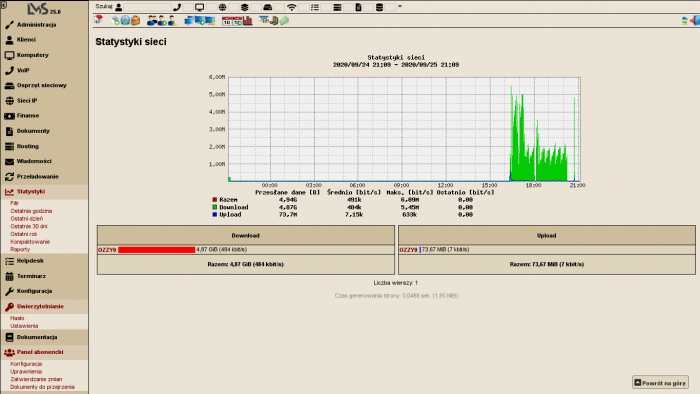
Task: Click the layers stack search icon
Action: (x=245, y=7)
